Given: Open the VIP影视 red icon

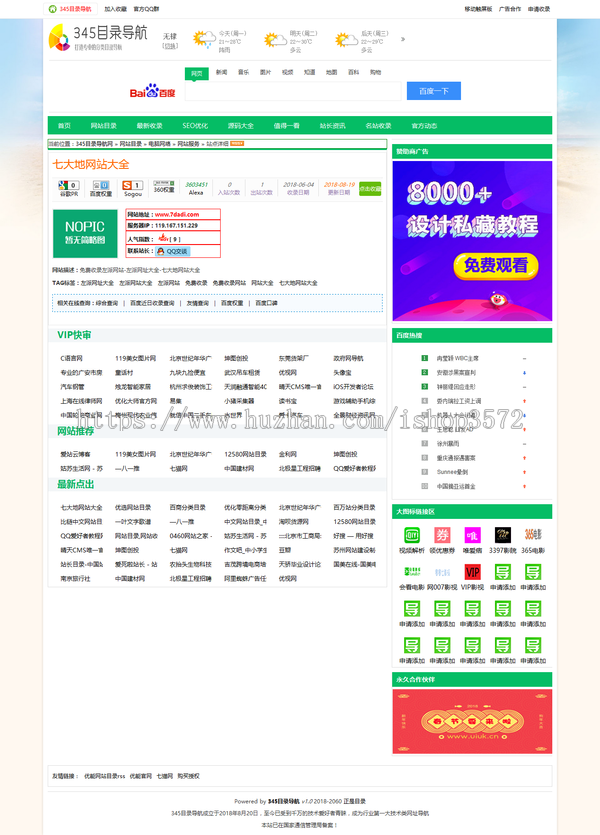Looking at the screenshot, I should 472,572.
